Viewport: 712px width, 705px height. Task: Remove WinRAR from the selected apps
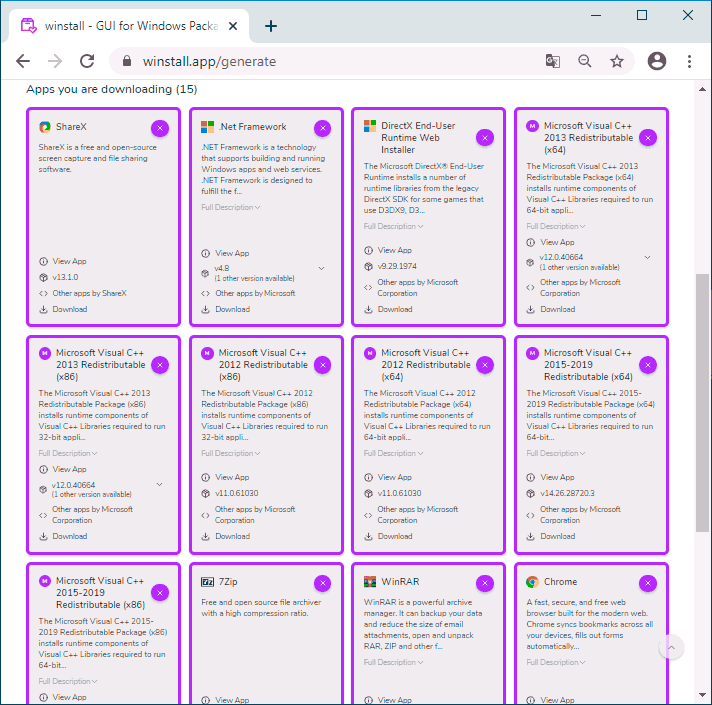point(485,583)
